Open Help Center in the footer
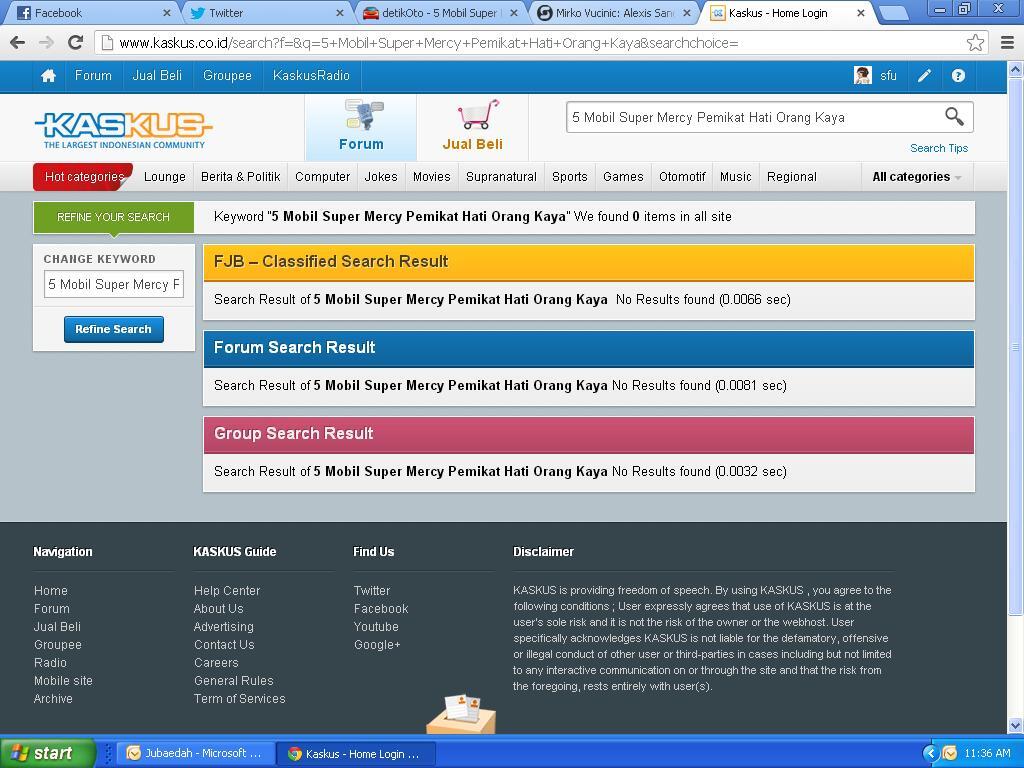The width and height of the screenshot is (1024, 768). [x=227, y=591]
